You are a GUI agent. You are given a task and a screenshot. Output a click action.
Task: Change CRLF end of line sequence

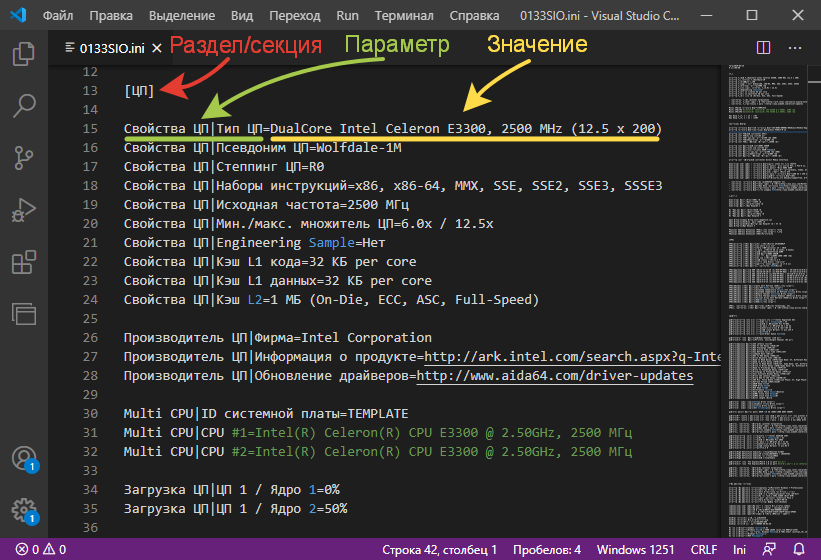[706, 550]
